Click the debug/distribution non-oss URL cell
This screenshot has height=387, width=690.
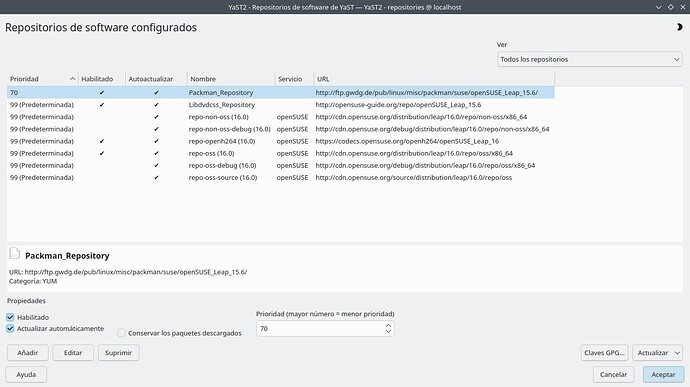(432, 129)
